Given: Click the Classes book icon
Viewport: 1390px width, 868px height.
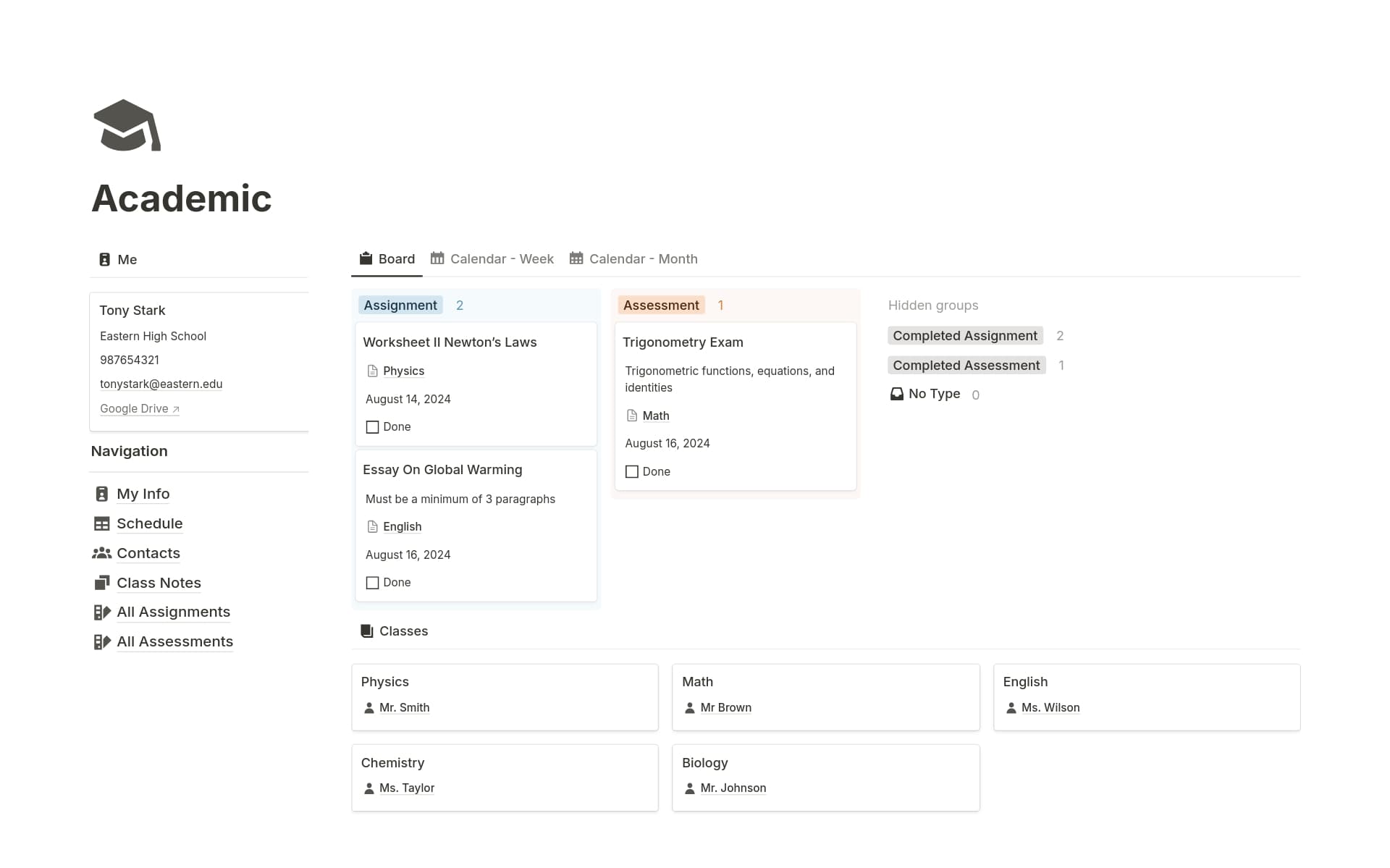Looking at the screenshot, I should [x=367, y=631].
